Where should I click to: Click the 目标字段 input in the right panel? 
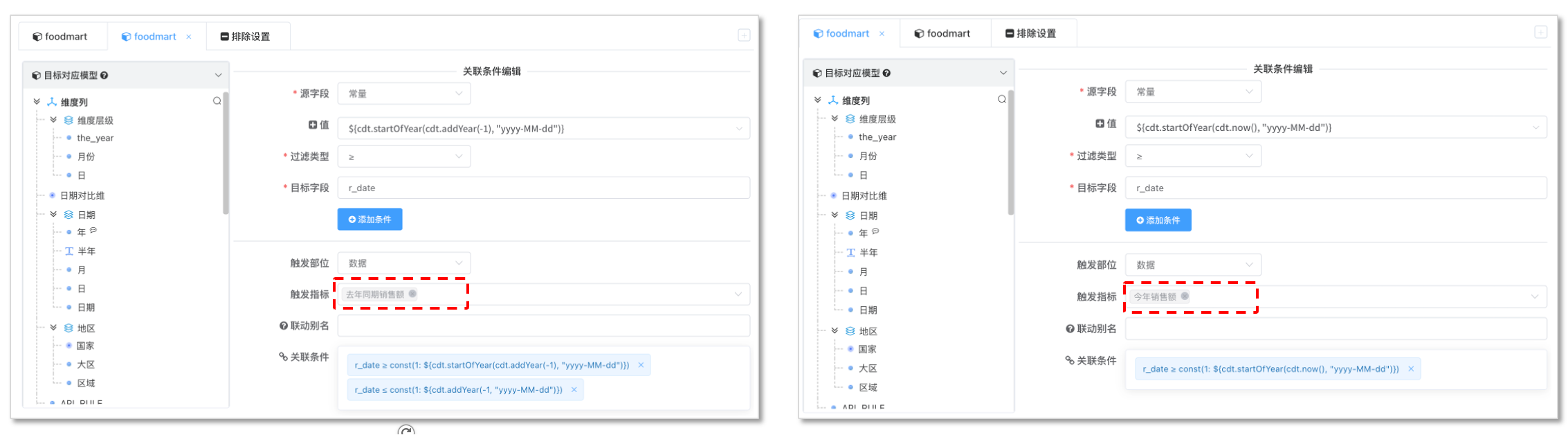click(1335, 188)
